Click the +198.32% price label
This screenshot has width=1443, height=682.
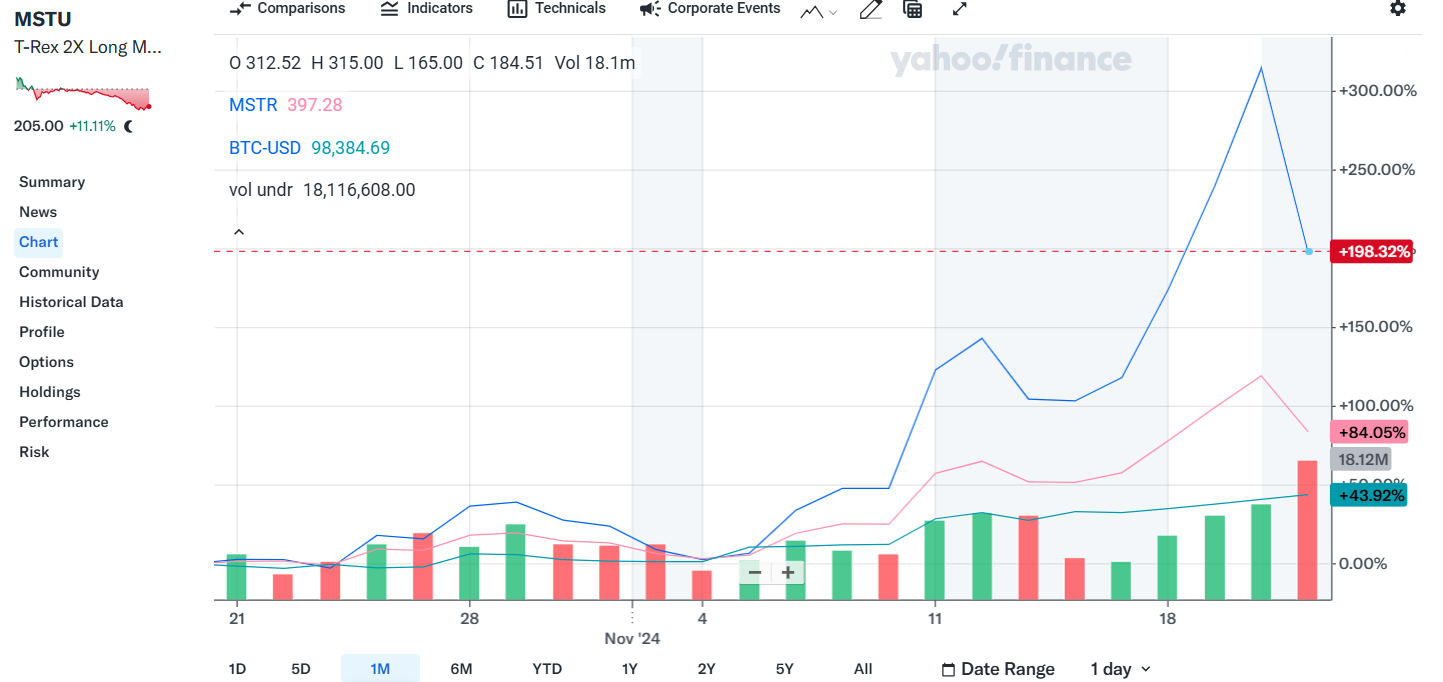pyautogui.click(x=1371, y=251)
